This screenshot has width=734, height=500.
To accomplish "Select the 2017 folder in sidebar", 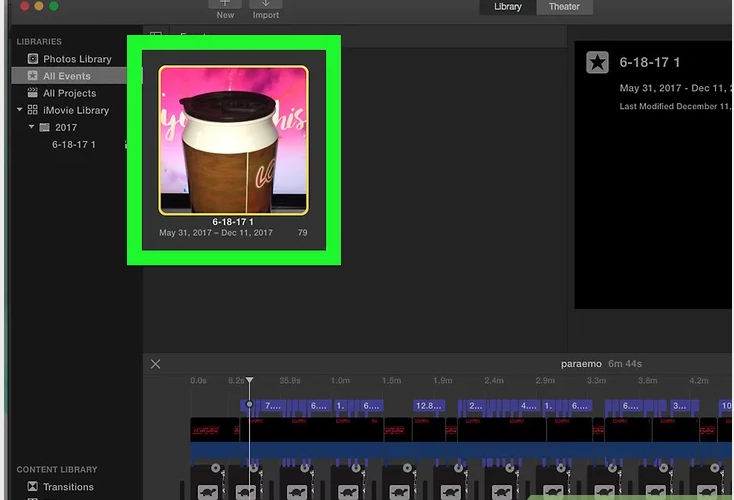I will (66, 127).
